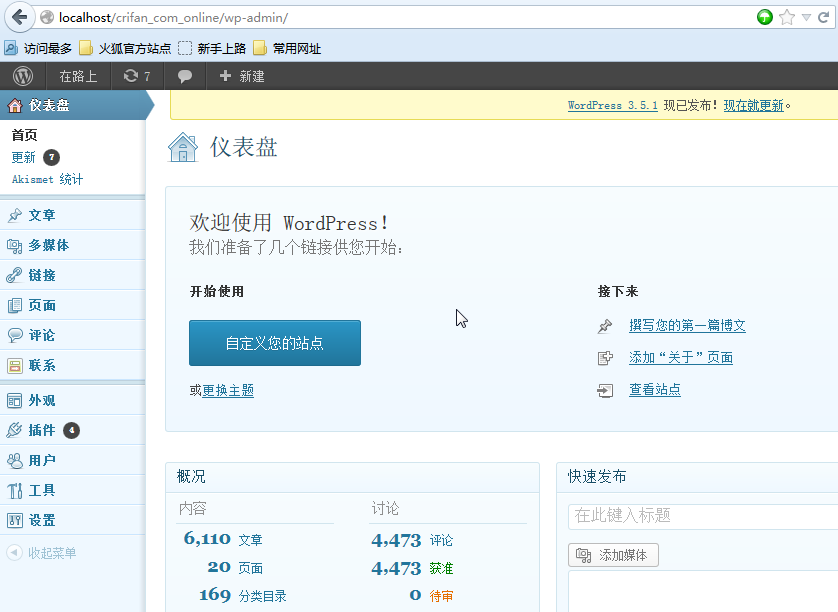Image resolution: width=838 pixels, height=612 pixels.
Task: Click the bubble icon beside 评论
Action: [x=14, y=336]
